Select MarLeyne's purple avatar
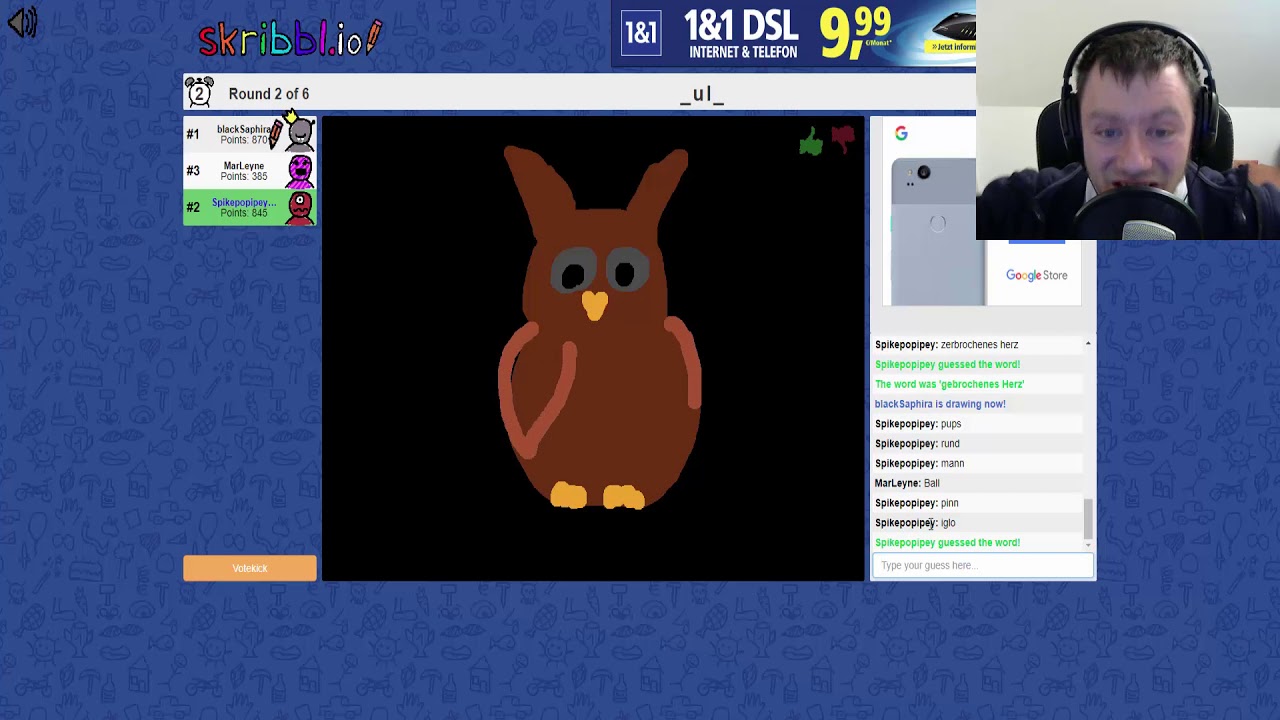1280x720 pixels. pos(300,171)
